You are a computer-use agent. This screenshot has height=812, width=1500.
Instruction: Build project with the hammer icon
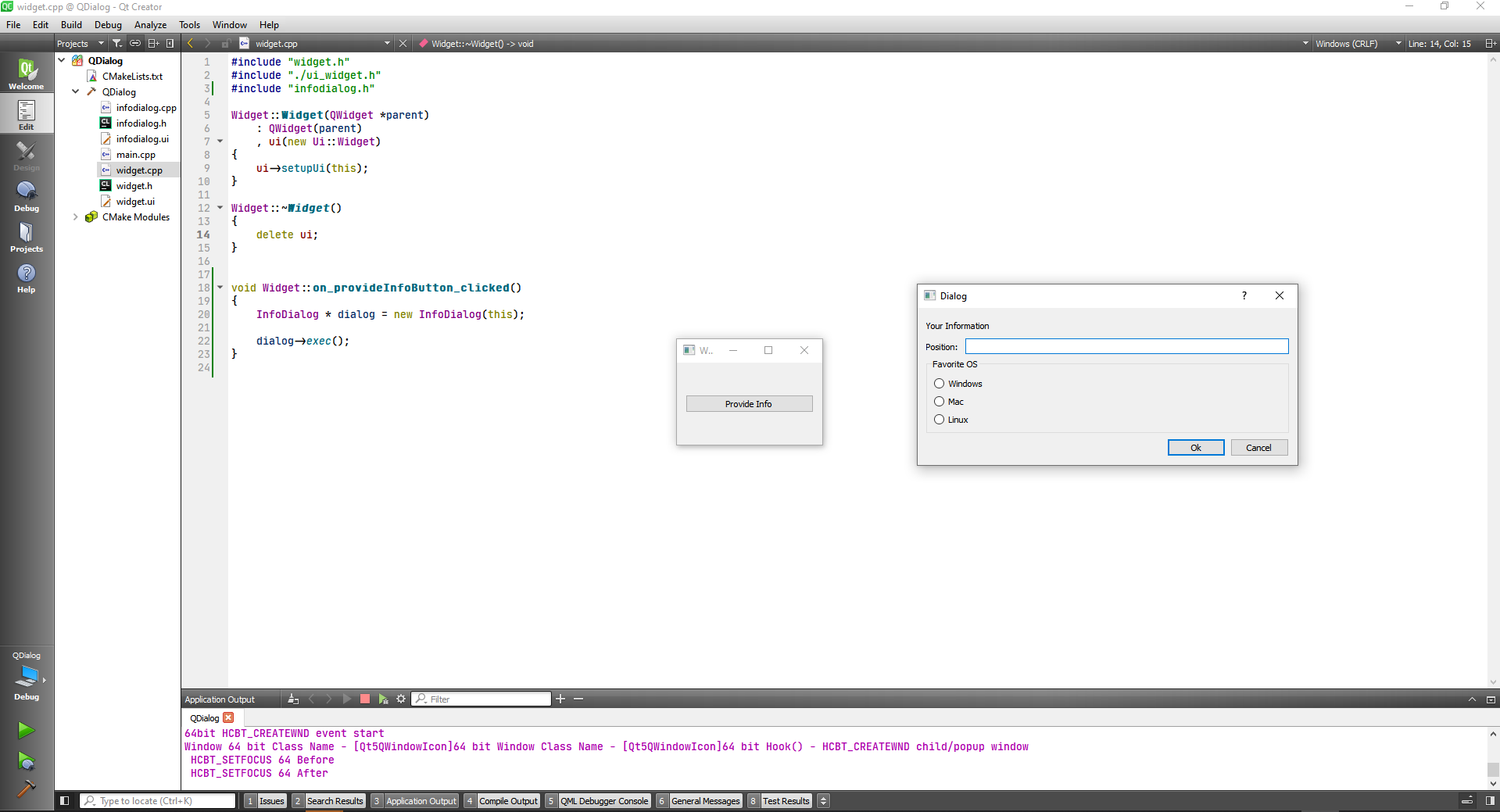coord(26,788)
